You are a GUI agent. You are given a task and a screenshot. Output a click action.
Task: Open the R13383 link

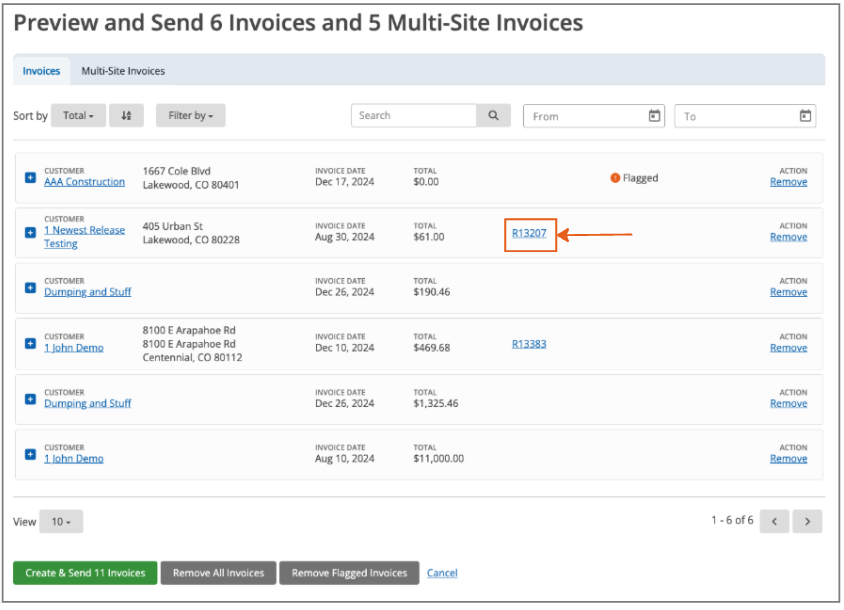pos(529,344)
